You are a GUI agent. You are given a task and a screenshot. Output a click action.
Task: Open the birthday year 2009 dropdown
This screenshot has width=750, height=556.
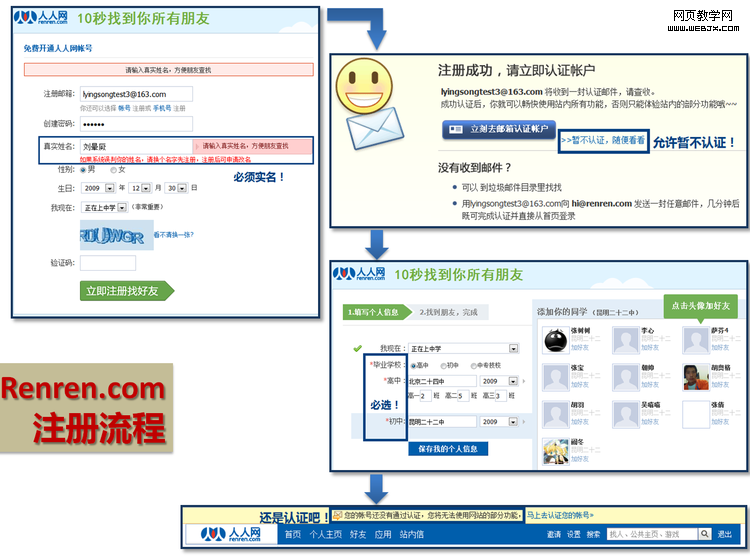pos(111,188)
